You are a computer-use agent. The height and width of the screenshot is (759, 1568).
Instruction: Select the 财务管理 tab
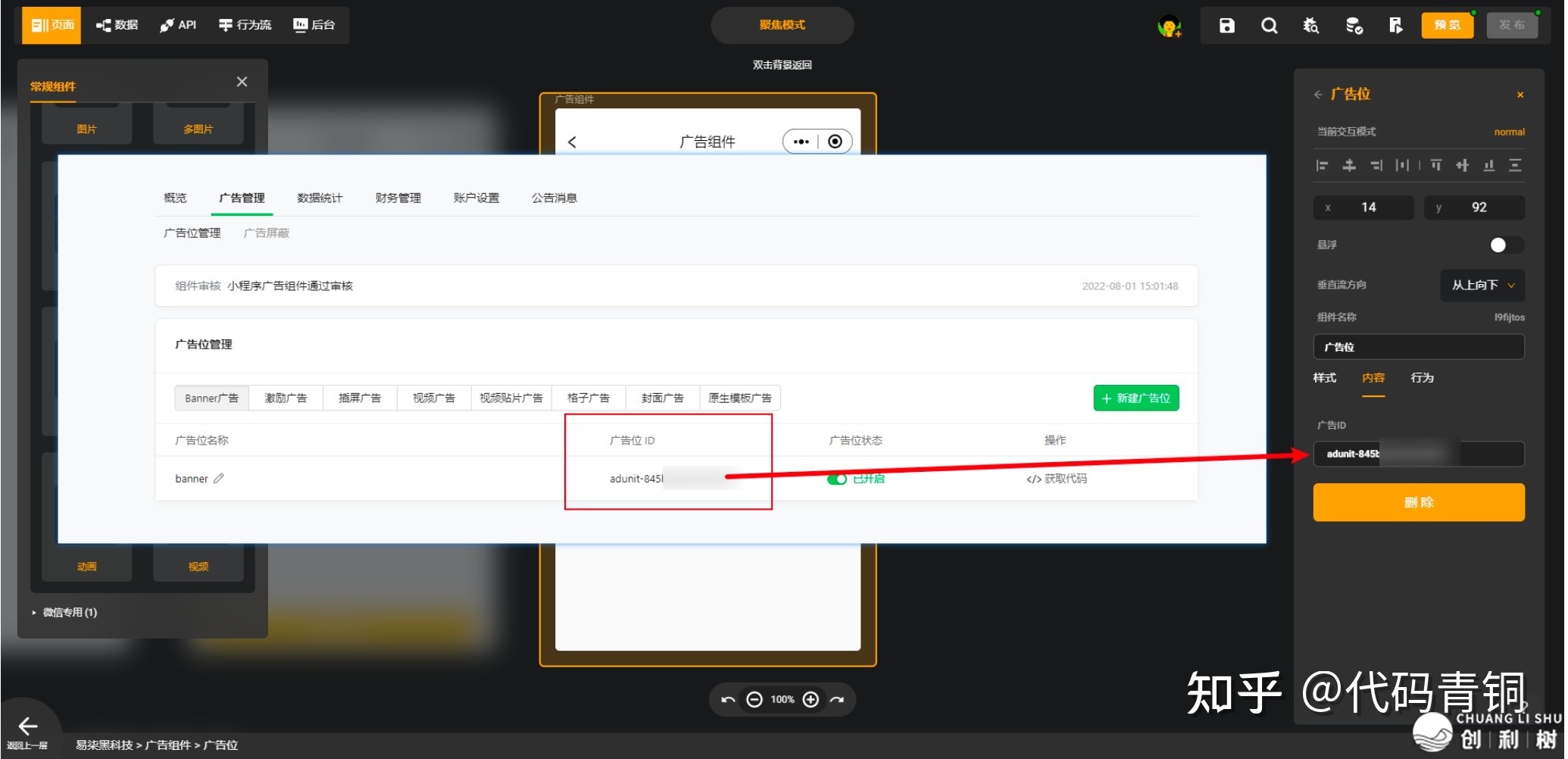click(398, 198)
